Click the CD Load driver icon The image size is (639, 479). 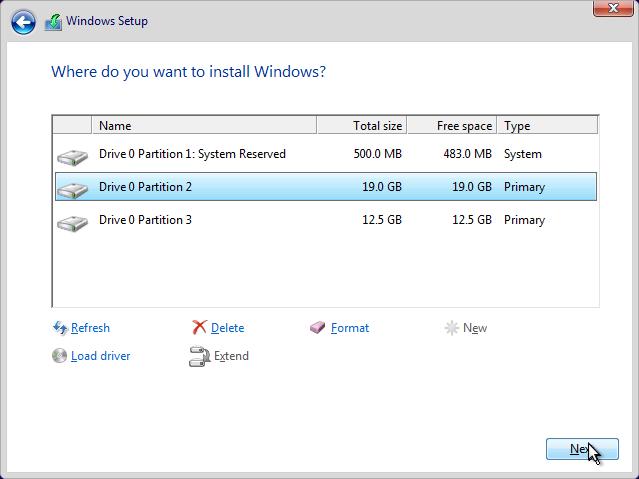point(59,355)
